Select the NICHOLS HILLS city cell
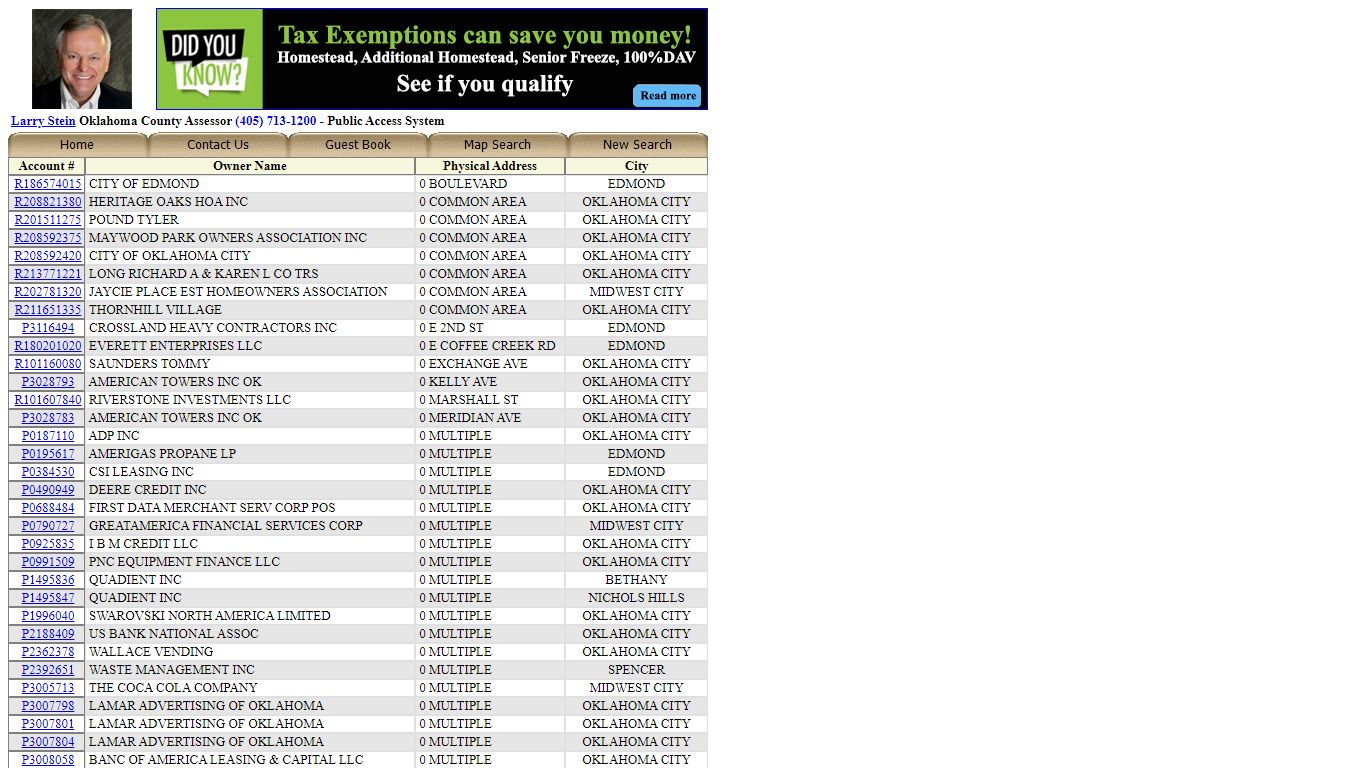The height and width of the screenshot is (768, 1366). tap(636, 598)
